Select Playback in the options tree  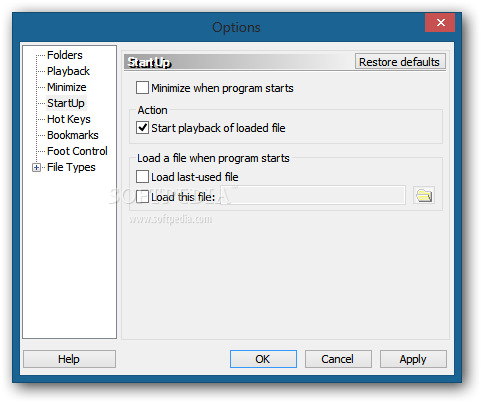point(68,71)
